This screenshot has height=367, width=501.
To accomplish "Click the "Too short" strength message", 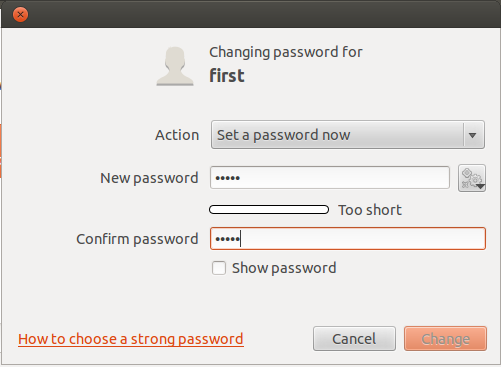I will (370, 210).
